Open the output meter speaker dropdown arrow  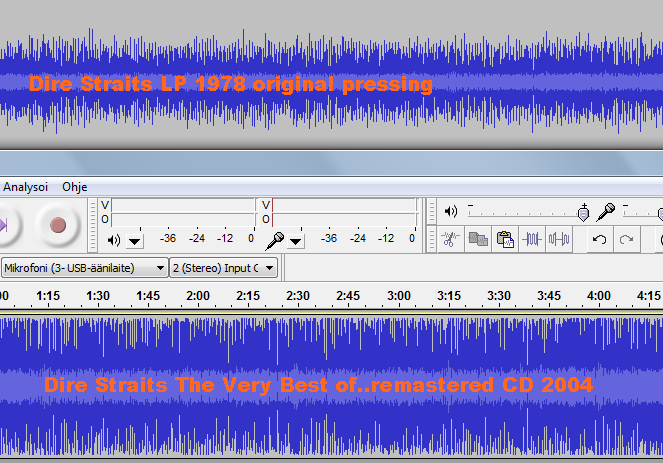tap(135, 241)
